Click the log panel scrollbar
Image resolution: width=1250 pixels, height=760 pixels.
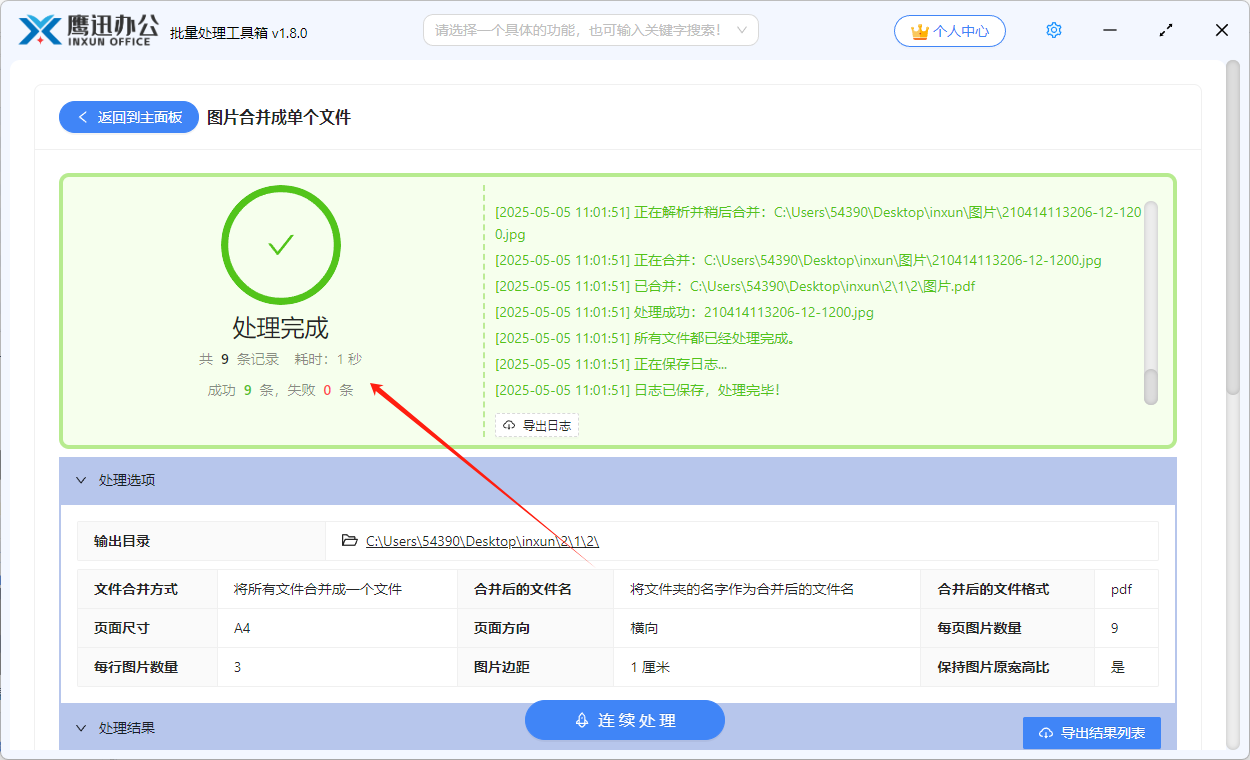pyautogui.click(x=1150, y=300)
